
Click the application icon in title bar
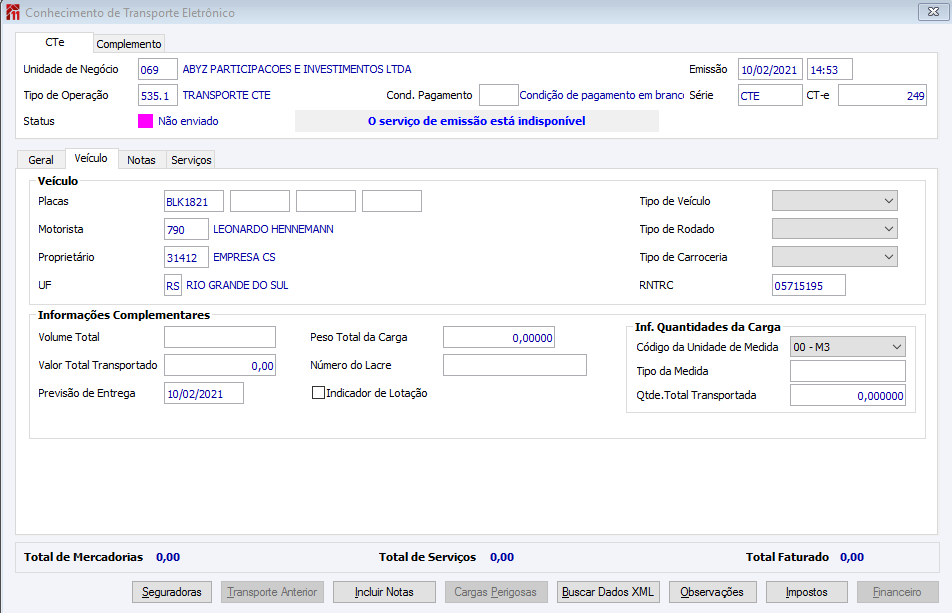pyautogui.click(x=12, y=12)
